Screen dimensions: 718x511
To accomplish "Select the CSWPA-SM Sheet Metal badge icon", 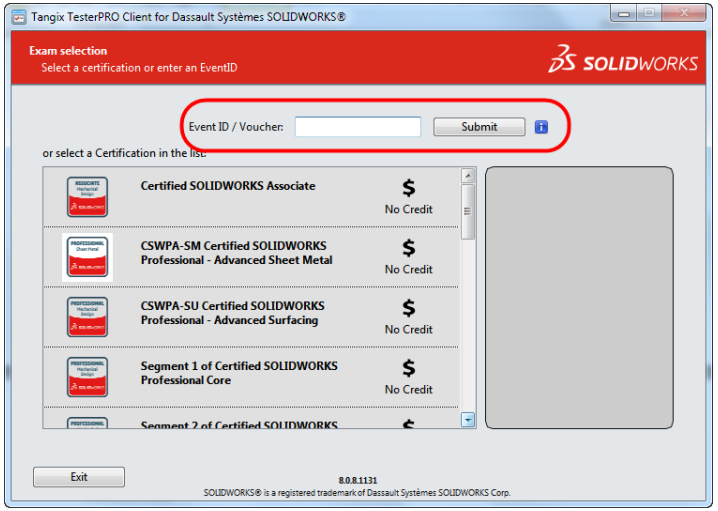I will pos(87,257).
